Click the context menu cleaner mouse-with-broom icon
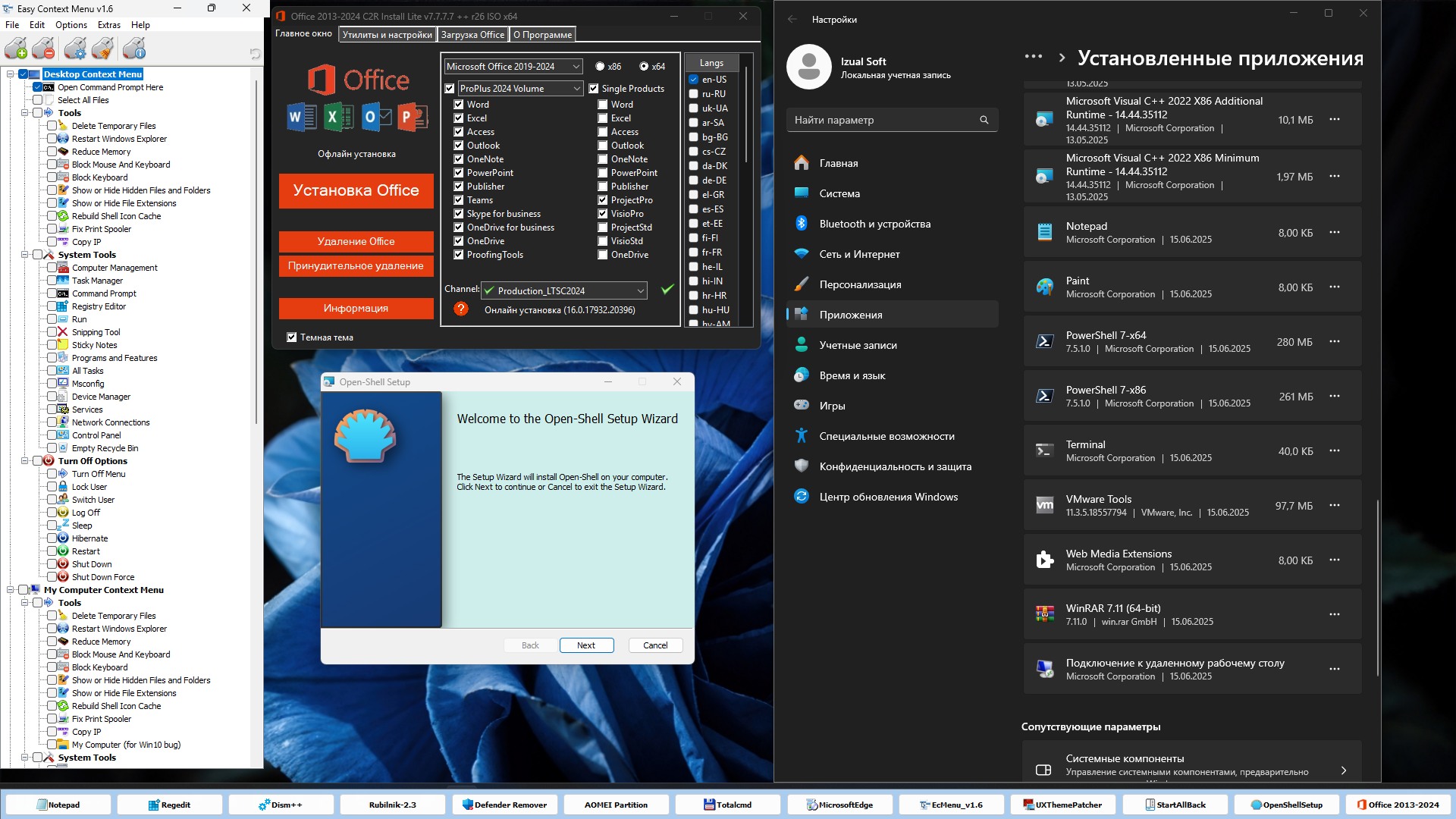 pos(103,49)
